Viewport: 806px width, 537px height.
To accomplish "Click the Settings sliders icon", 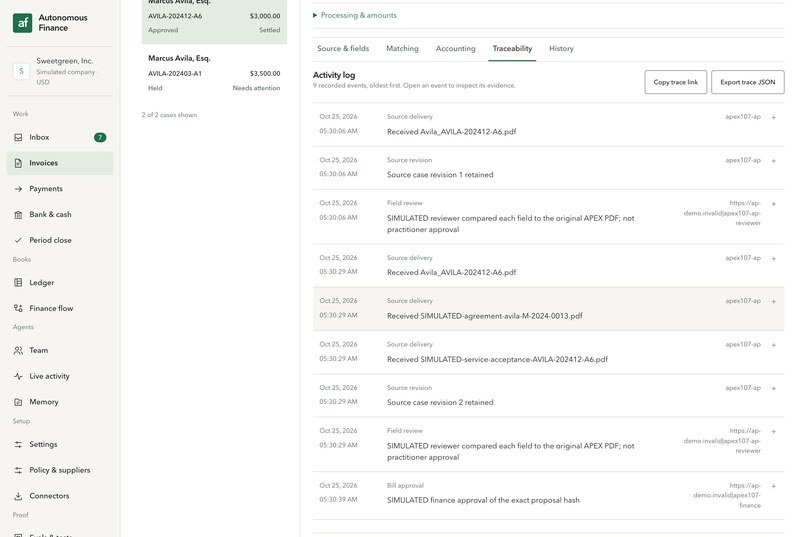I will [x=18, y=445].
